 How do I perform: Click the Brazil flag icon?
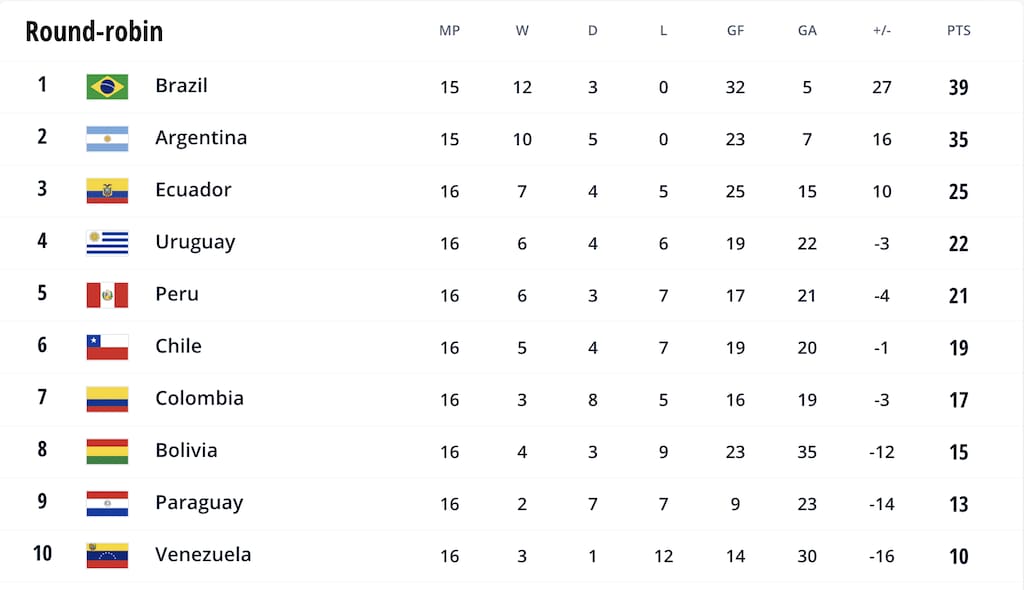pos(107,87)
